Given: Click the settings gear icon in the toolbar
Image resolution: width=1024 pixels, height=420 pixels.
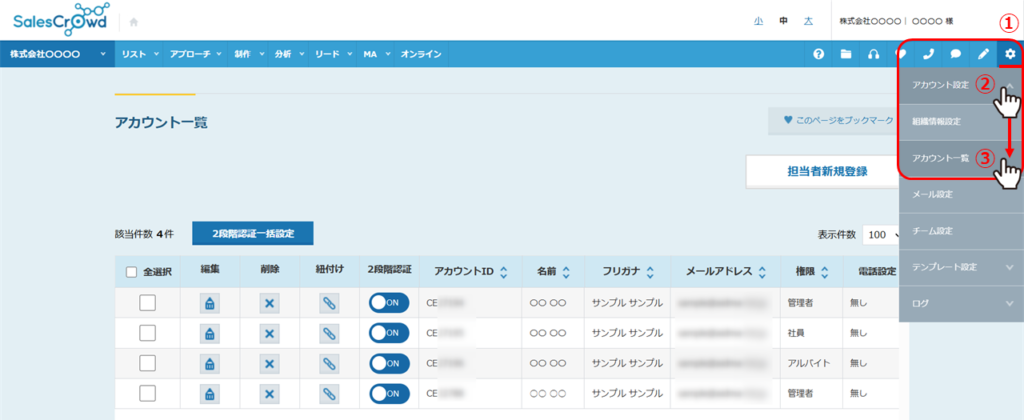Looking at the screenshot, I should 1009,54.
